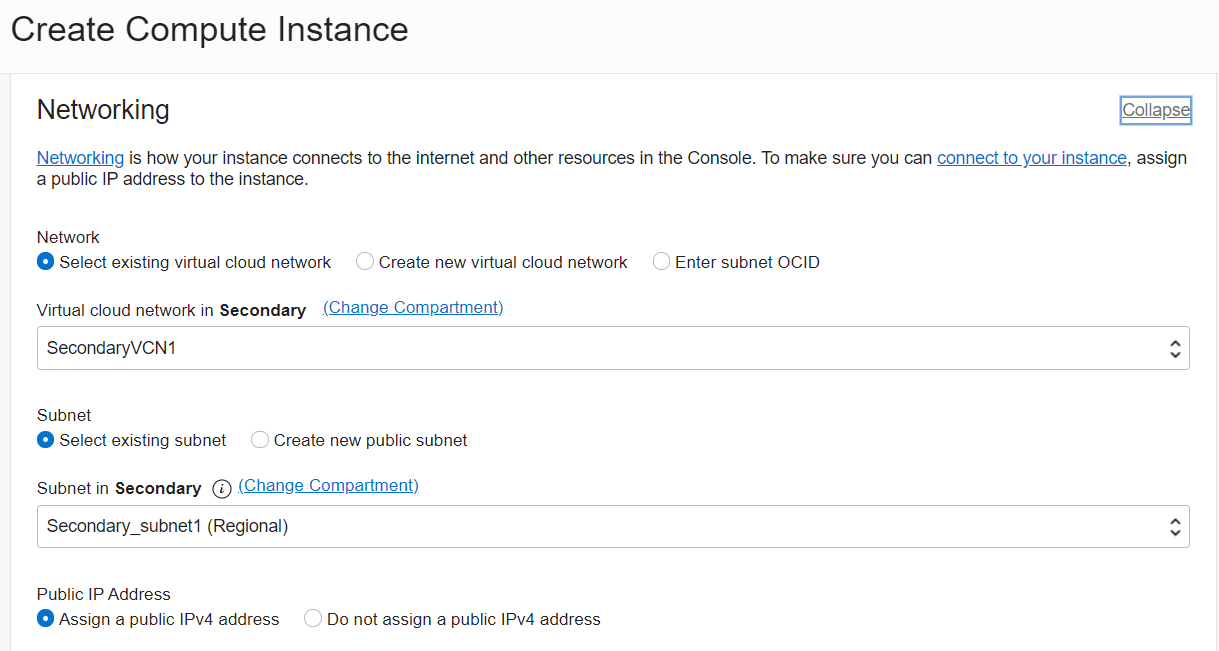
Task: Open the SecondaryVCN1 network dropdown
Action: [x=600, y=349]
